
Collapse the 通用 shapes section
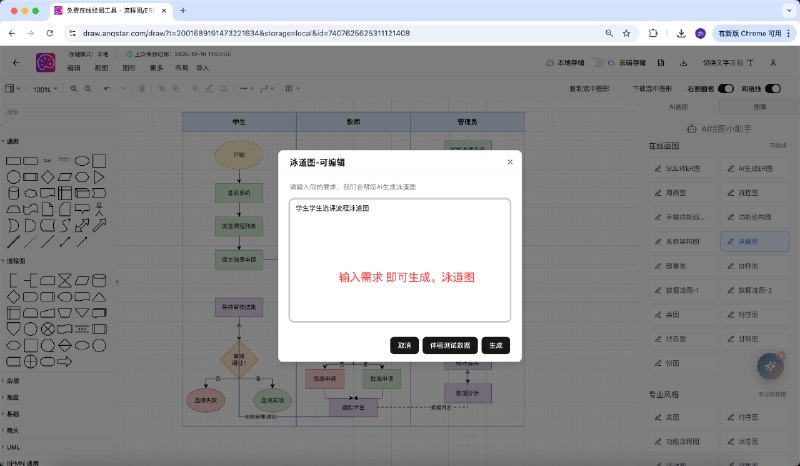11,141
